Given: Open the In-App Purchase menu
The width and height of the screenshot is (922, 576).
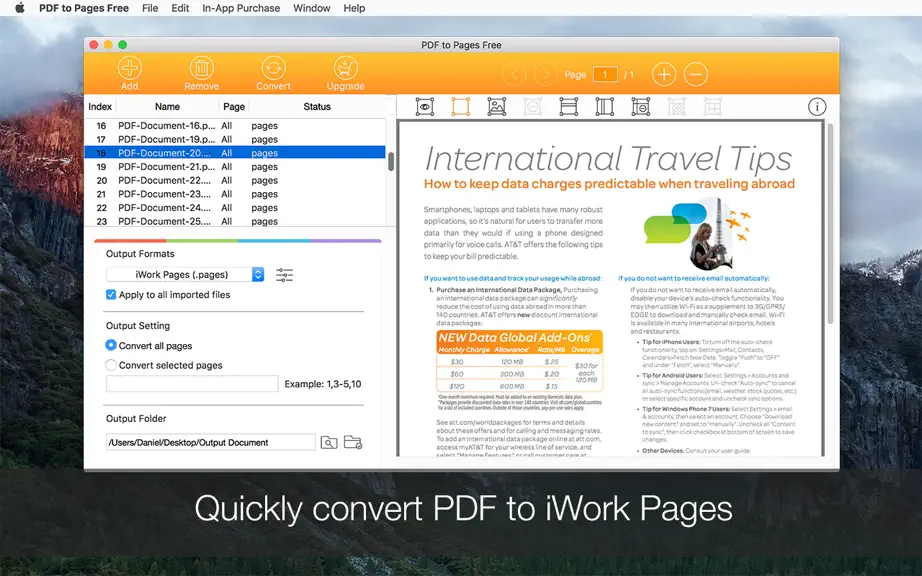Looking at the screenshot, I should (241, 8).
